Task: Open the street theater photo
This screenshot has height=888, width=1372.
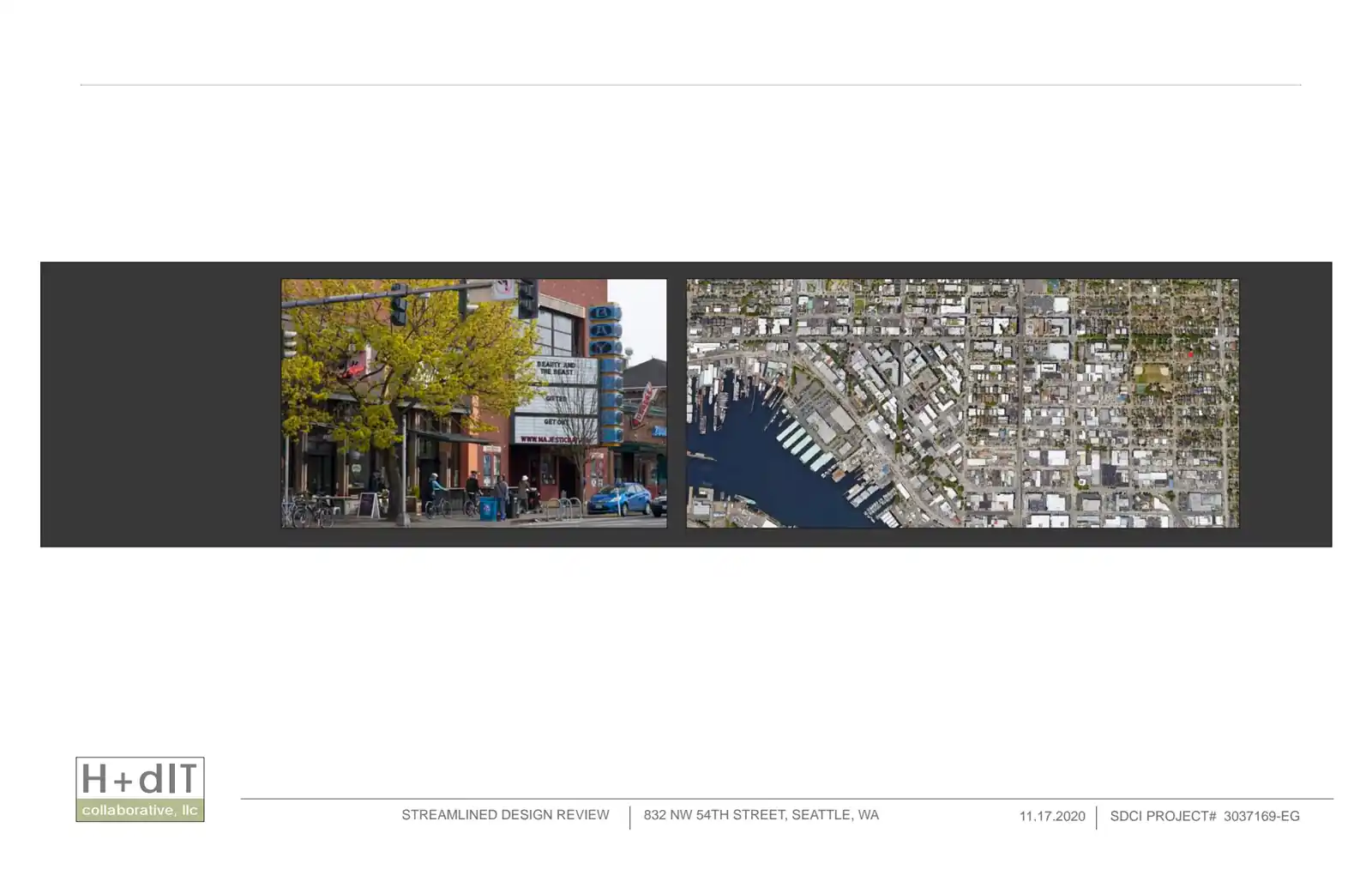Action: click(x=473, y=403)
